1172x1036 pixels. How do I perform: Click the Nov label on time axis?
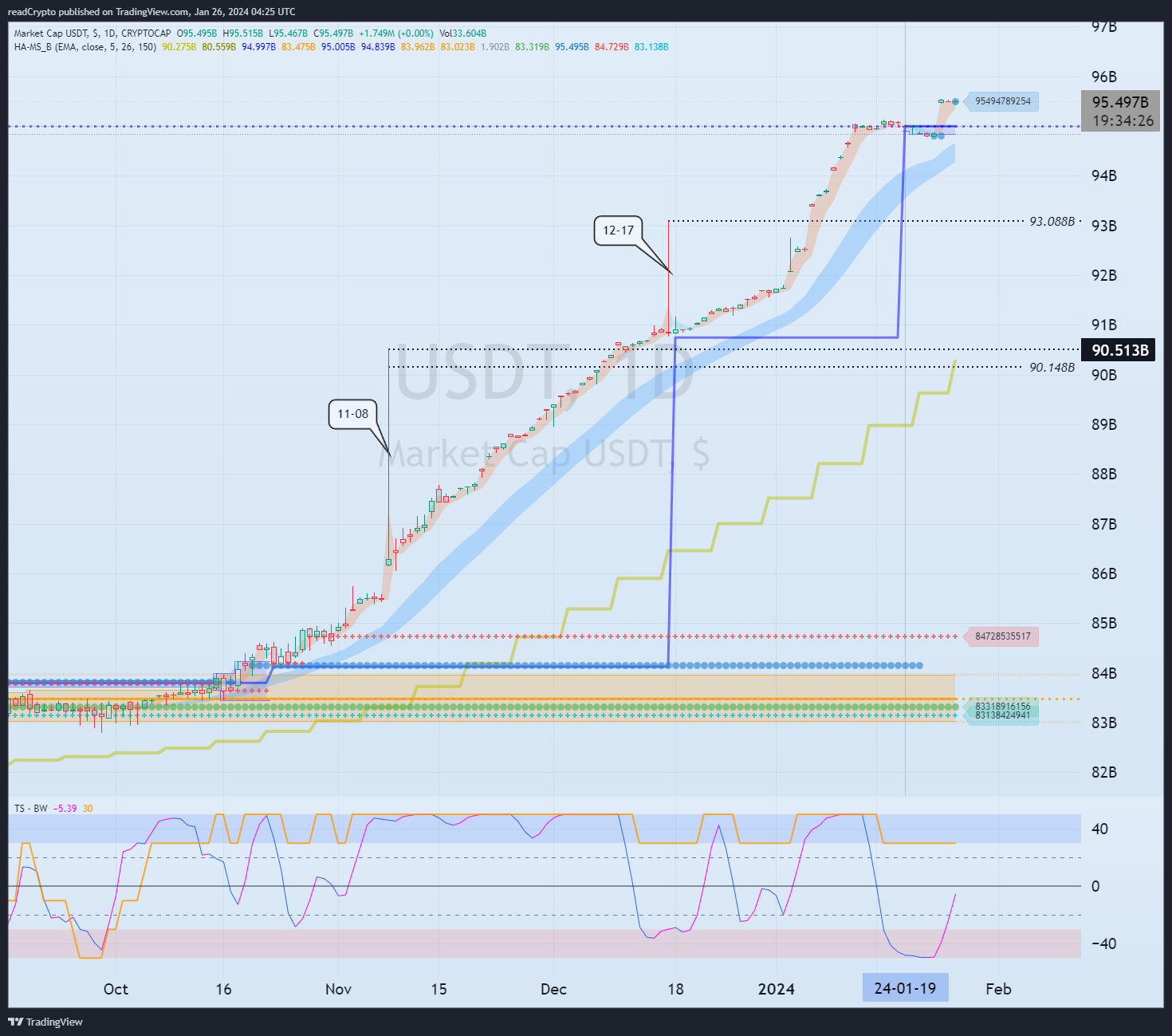338,989
